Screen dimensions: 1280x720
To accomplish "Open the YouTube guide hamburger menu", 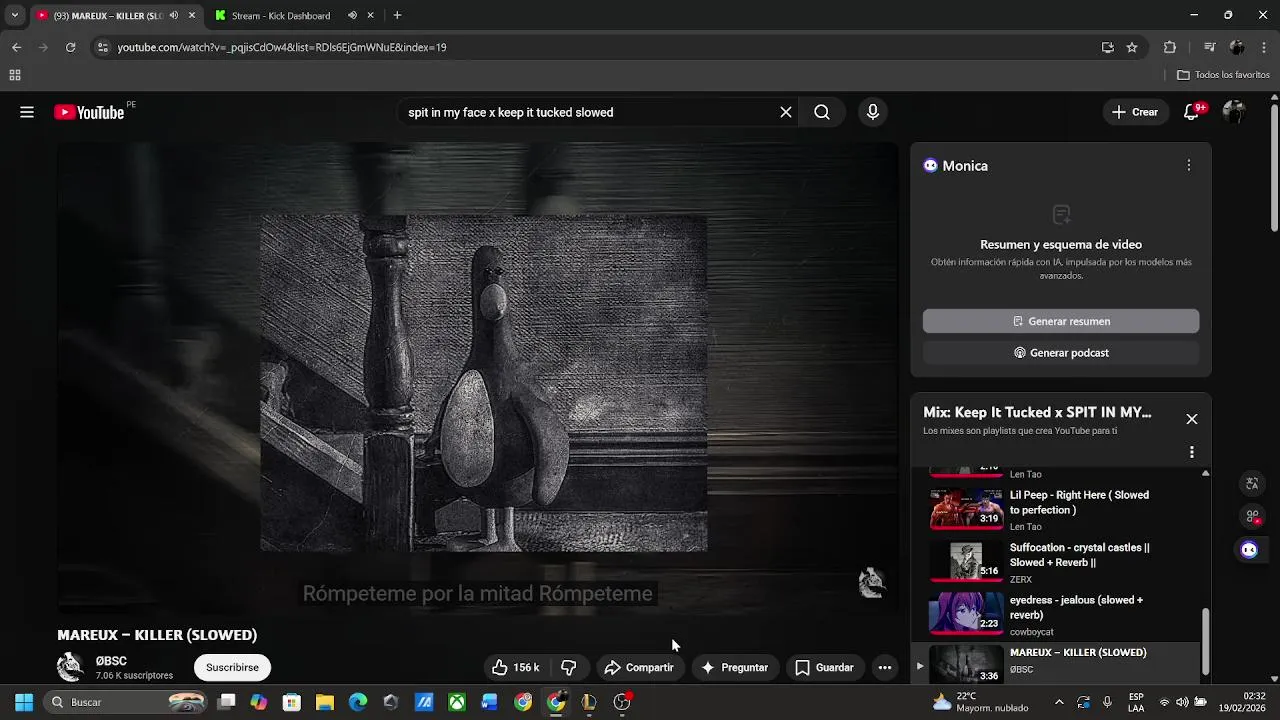I will click(27, 112).
